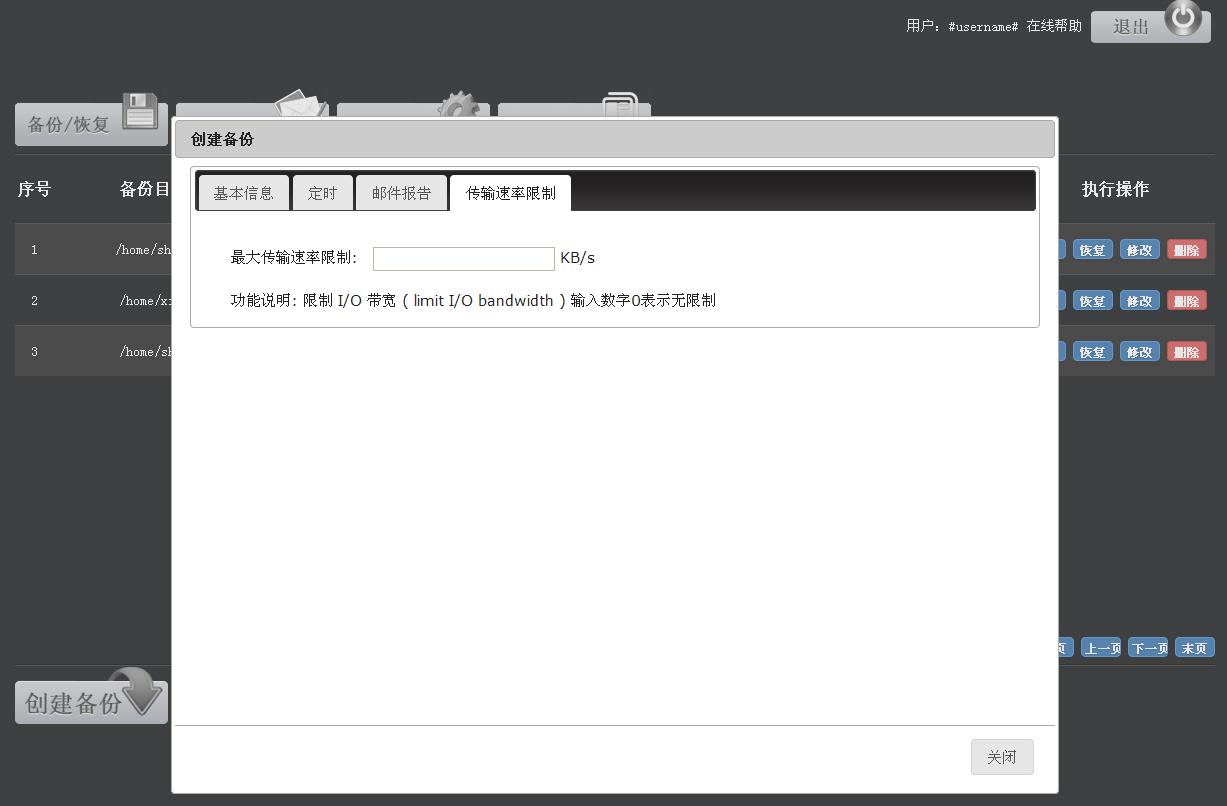This screenshot has width=1227, height=806.
Task: Click row number 2 in the table
Action: [34, 301]
